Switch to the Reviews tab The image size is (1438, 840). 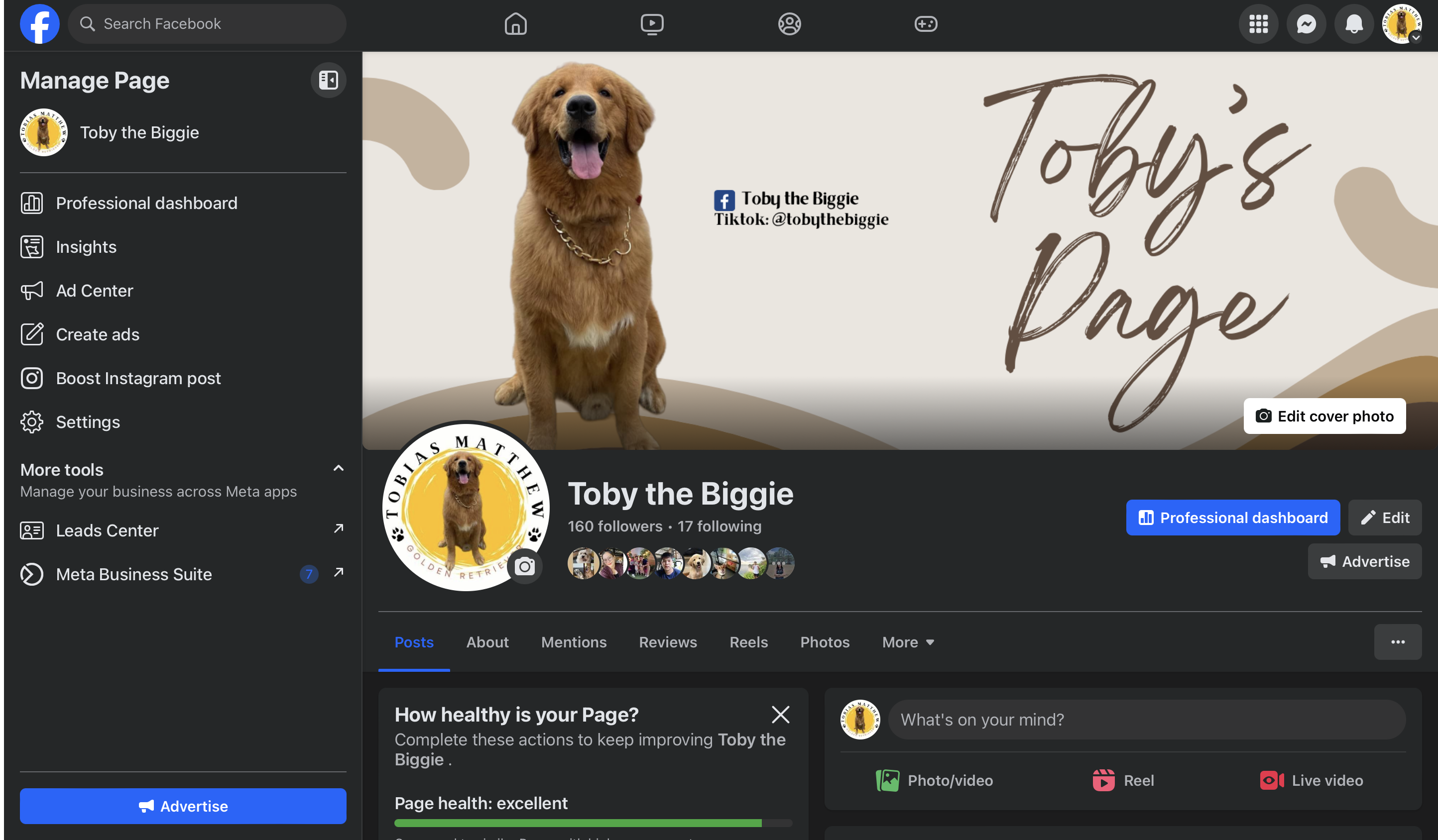coord(668,642)
